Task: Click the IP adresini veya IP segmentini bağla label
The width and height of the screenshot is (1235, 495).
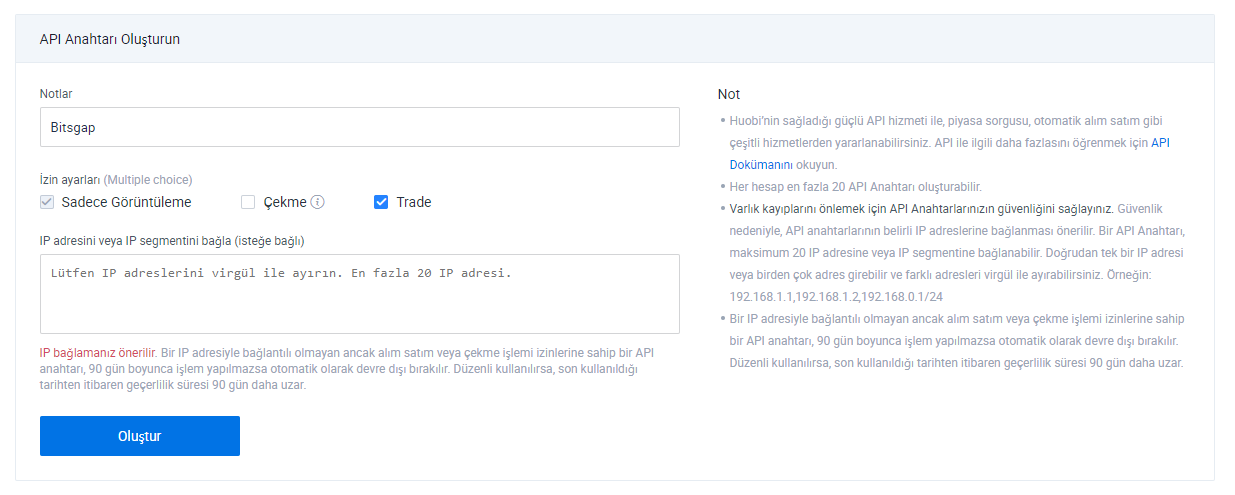Action: click(x=172, y=241)
